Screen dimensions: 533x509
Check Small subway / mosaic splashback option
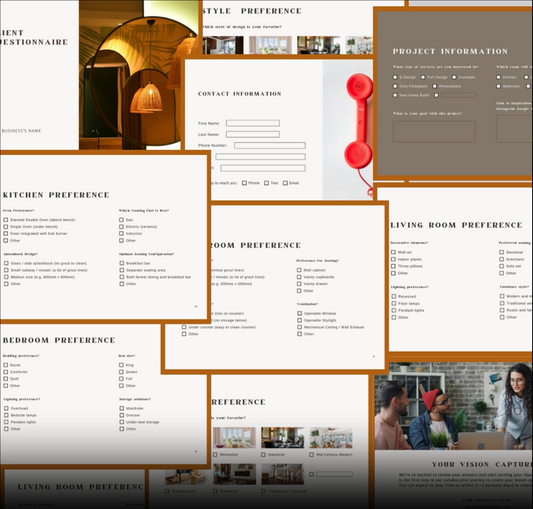click(6, 270)
